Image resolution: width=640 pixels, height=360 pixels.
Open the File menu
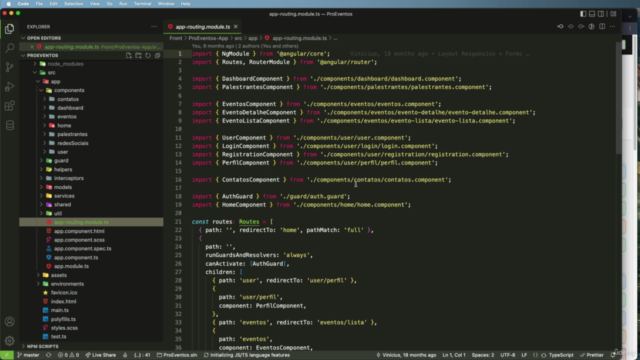[x=39, y=4]
